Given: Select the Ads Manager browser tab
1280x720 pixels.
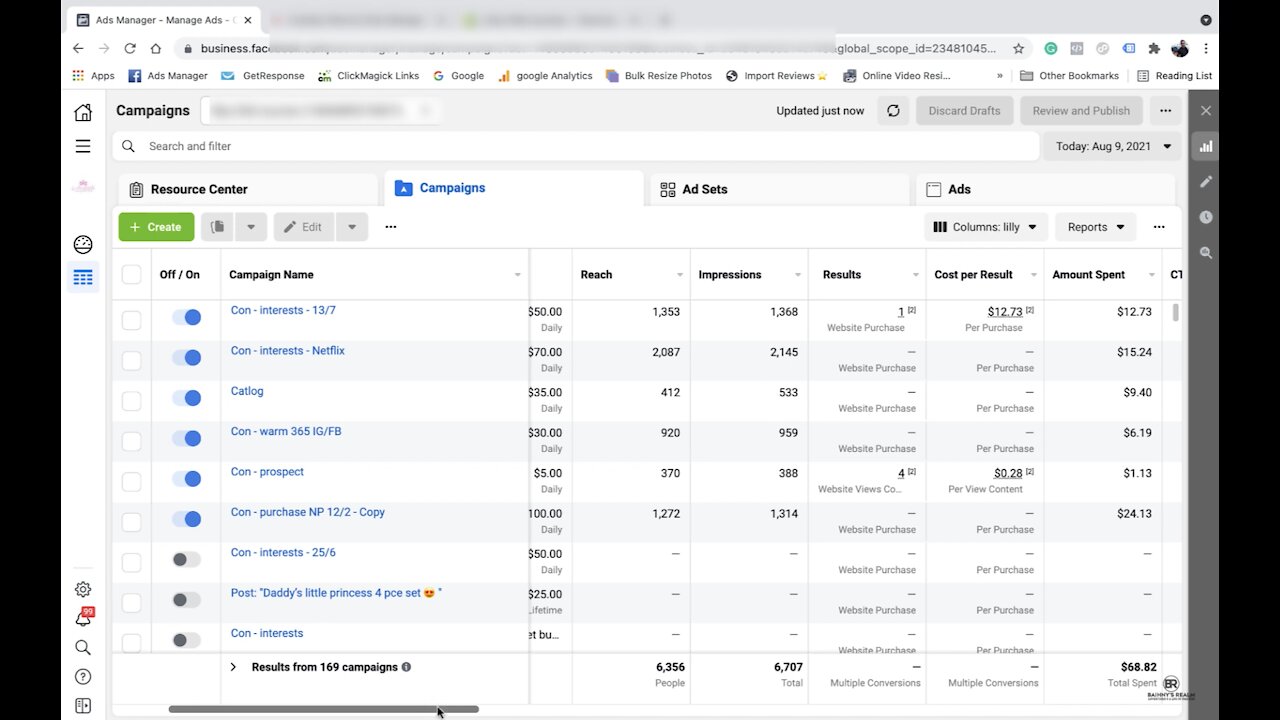Looking at the screenshot, I should point(160,20).
